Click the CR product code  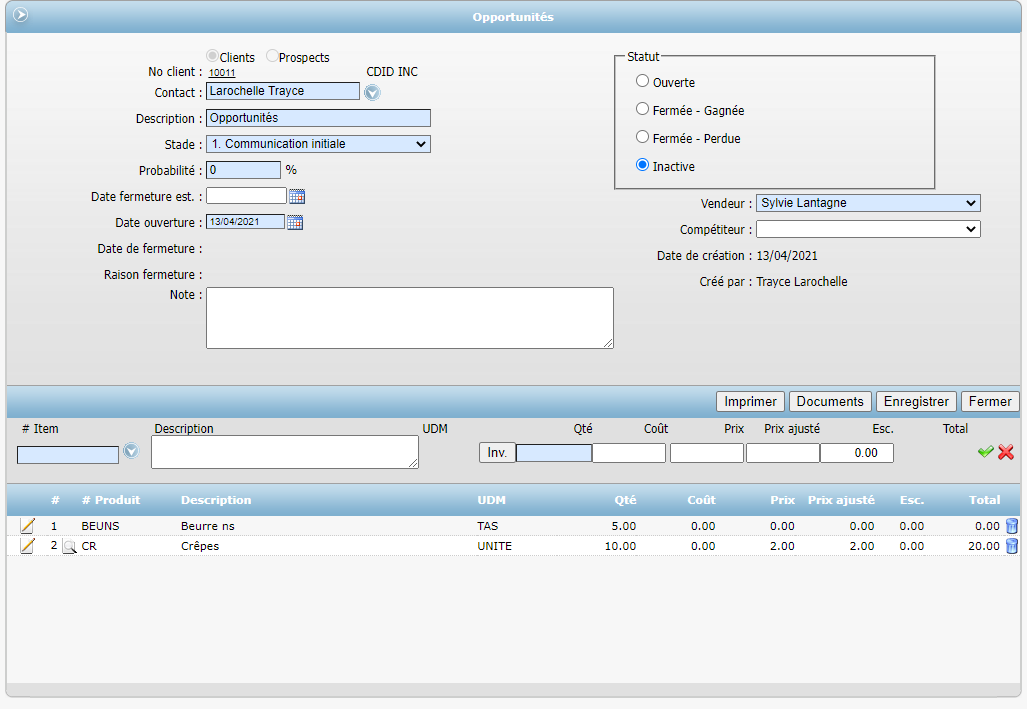(x=89, y=546)
